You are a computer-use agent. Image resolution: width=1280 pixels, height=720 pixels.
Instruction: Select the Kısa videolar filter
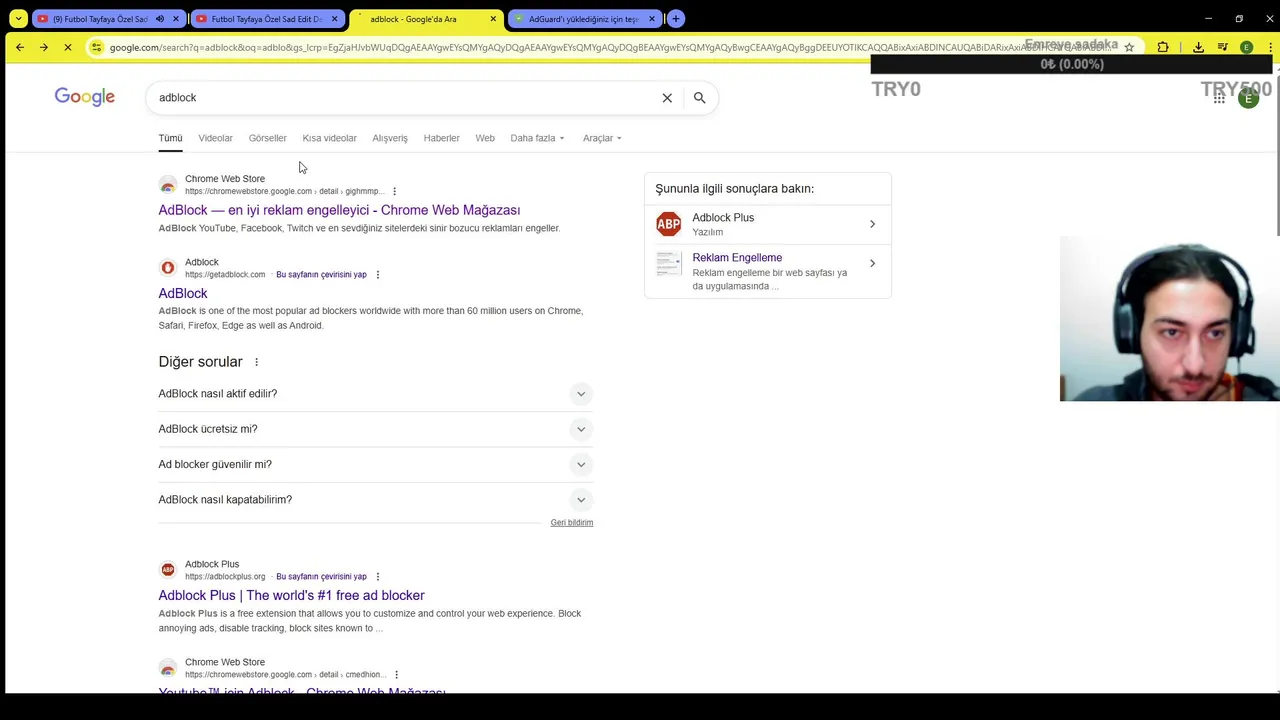[329, 138]
